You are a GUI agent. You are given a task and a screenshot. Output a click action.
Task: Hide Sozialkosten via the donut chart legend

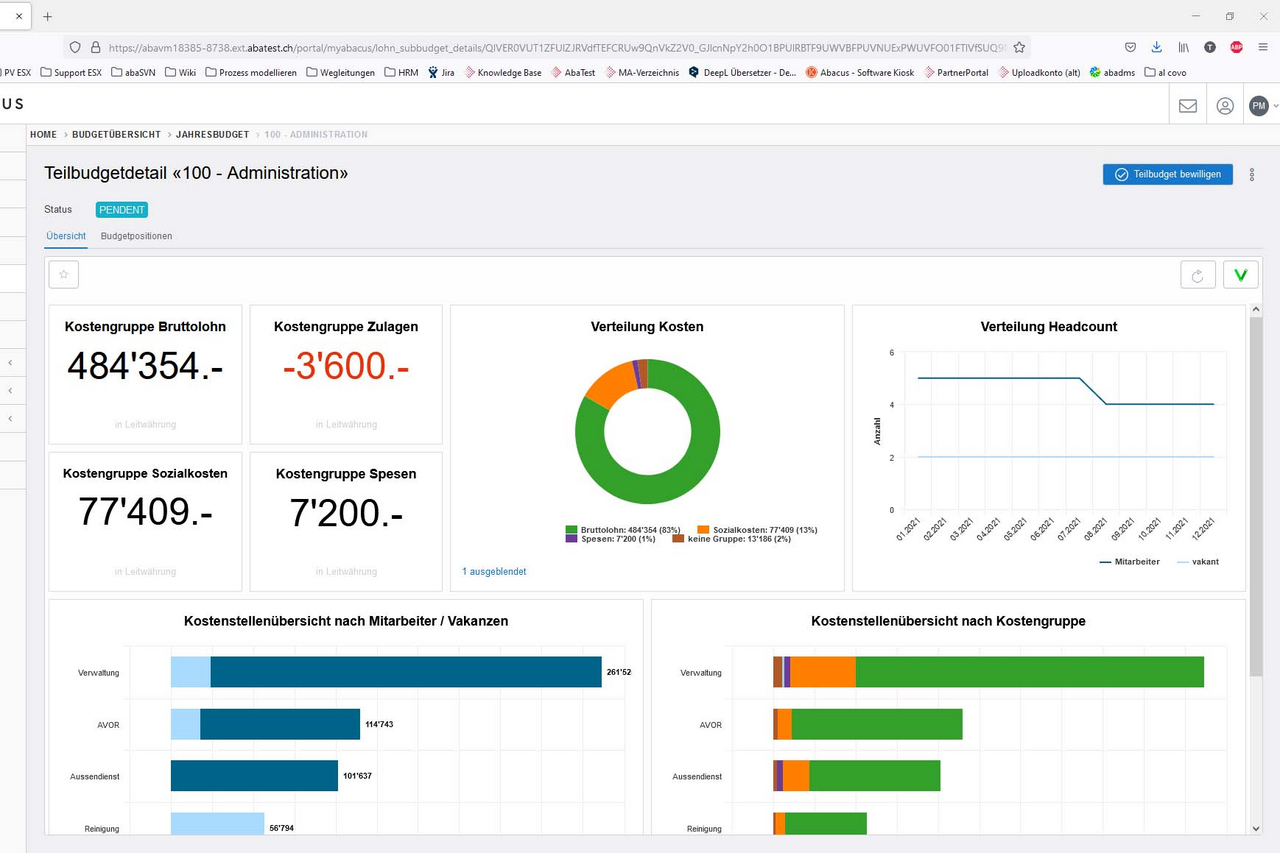point(756,529)
